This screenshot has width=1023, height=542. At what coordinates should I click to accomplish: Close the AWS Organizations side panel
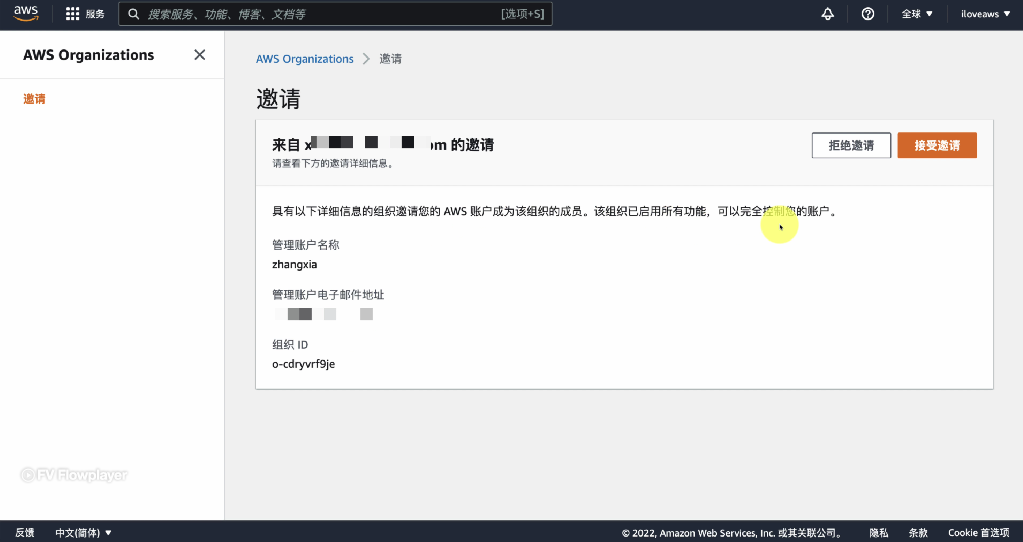click(x=200, y=55)
